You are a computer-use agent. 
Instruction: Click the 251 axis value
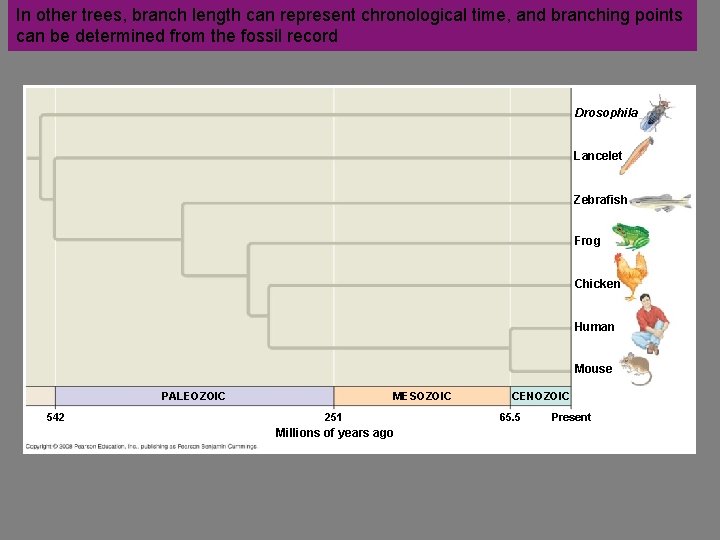333,417
